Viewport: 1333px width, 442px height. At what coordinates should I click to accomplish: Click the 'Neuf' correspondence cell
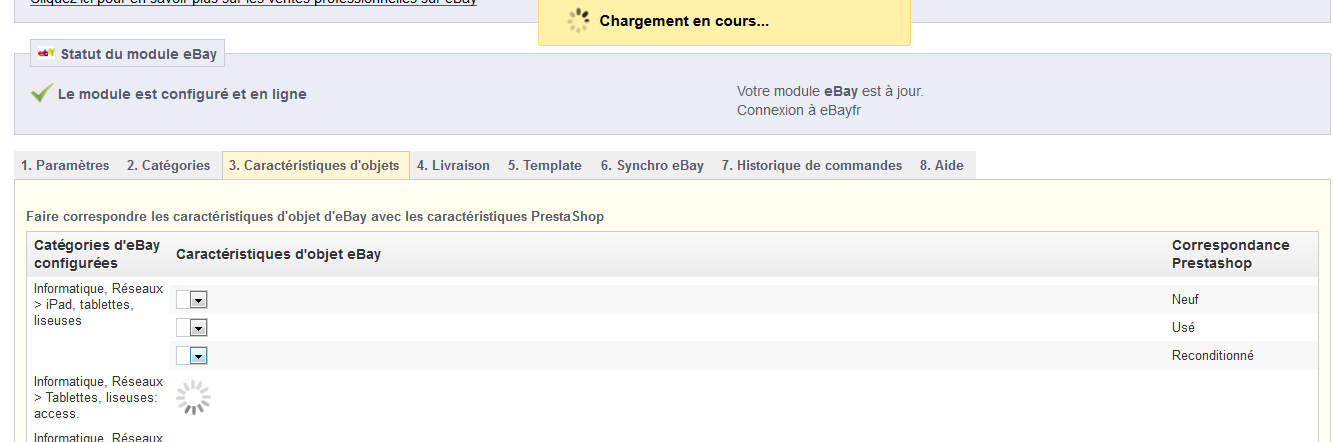pyautogui.click(x=1185, y=299)
